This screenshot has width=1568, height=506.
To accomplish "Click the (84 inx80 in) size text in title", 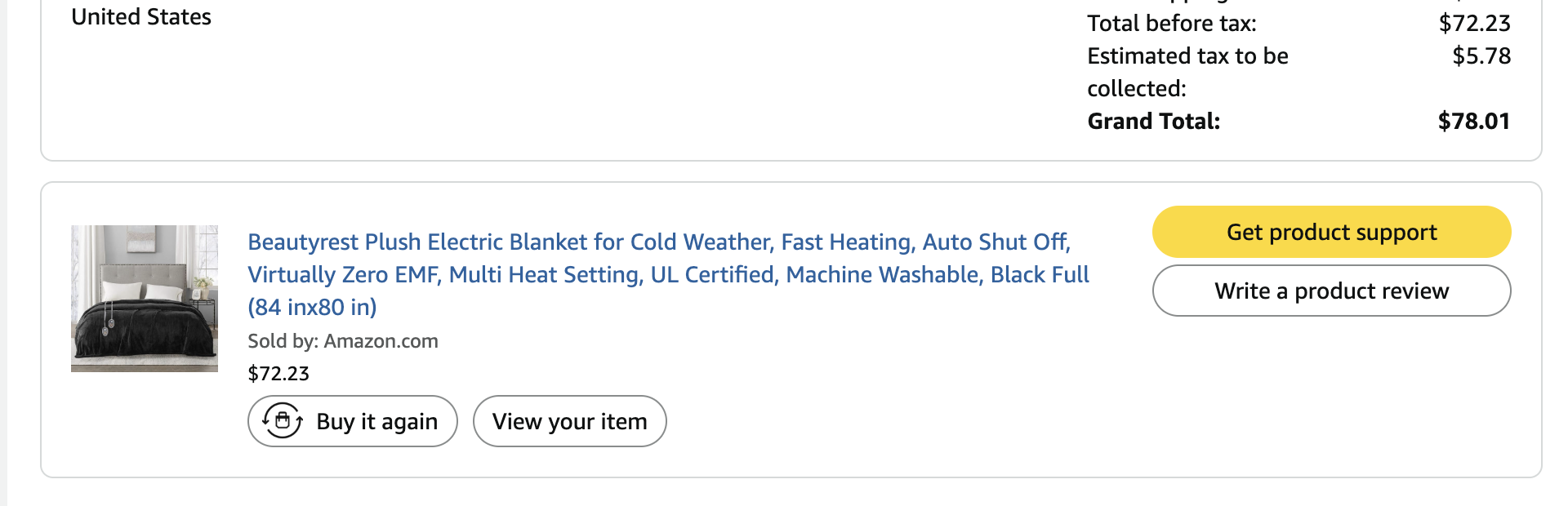I will (x=312, y=308).
